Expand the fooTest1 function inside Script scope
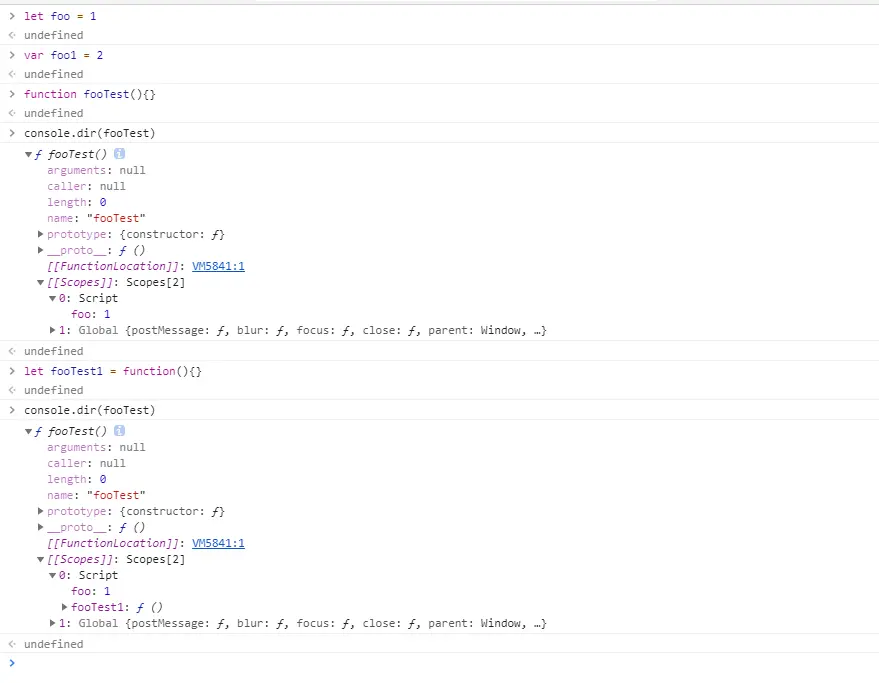879x683 pixels. tap(64, 607)
